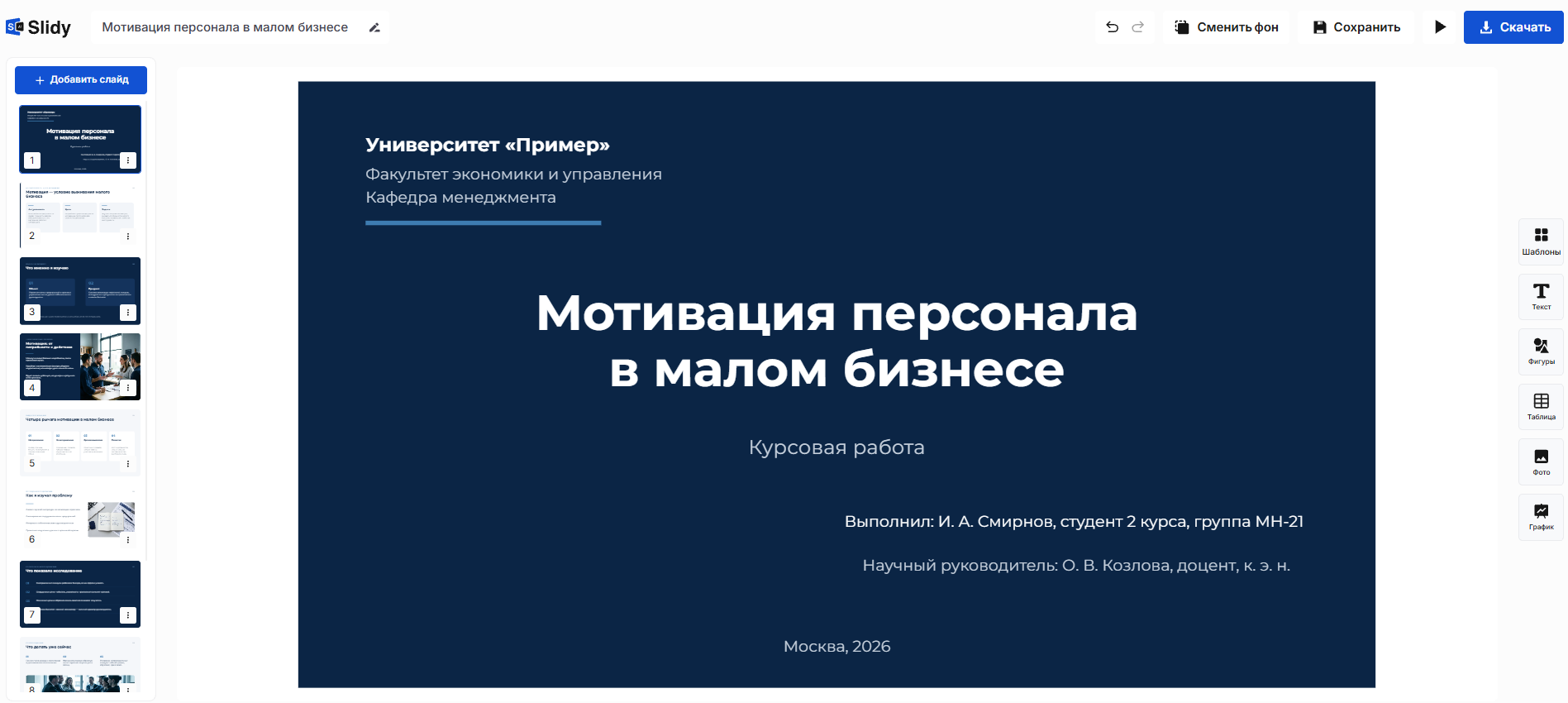Screen dimensions: 1568x703
Task: Download the presentation with Скачать
Action: 1513,27
